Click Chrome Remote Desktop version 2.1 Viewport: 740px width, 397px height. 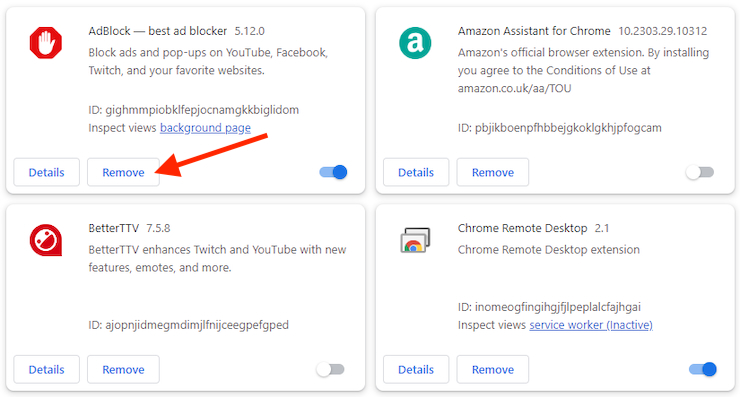[x=602, y=228]
